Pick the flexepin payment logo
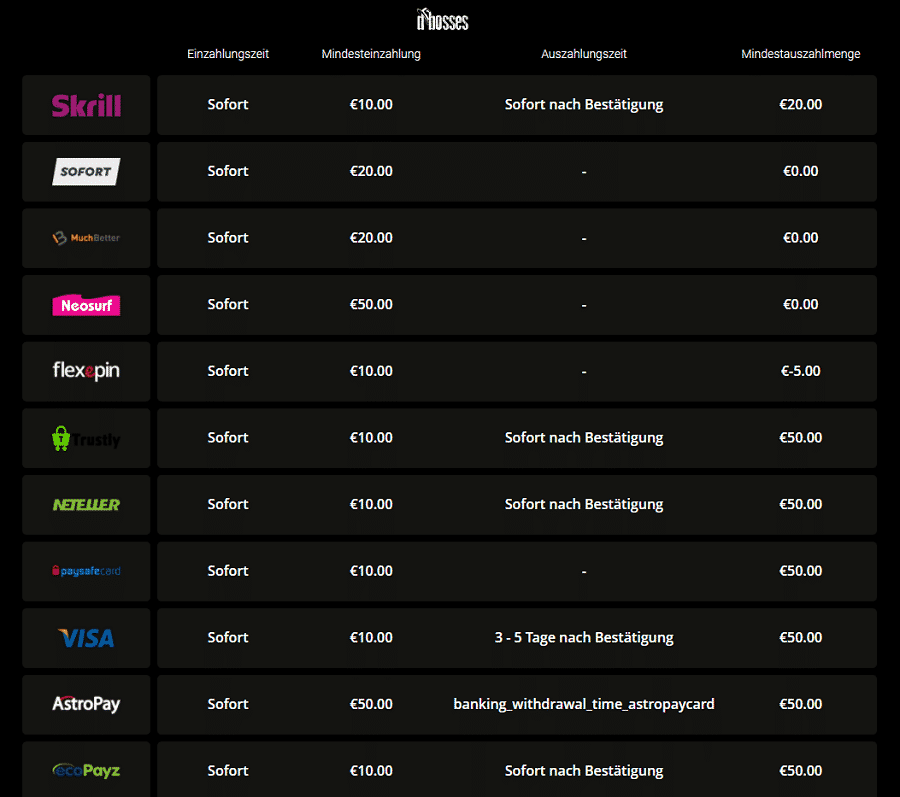The image size is (900, 797). point(86,371)
